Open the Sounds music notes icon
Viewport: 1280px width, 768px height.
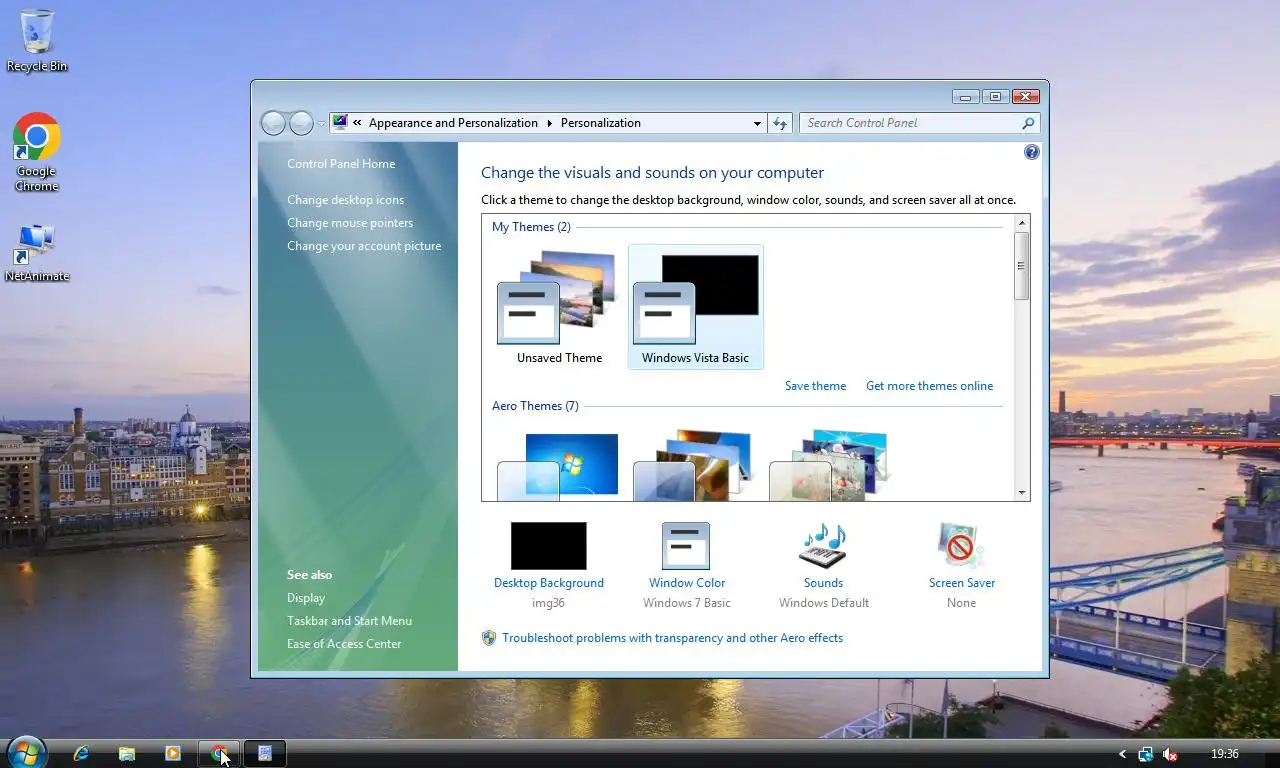point(823,546)
